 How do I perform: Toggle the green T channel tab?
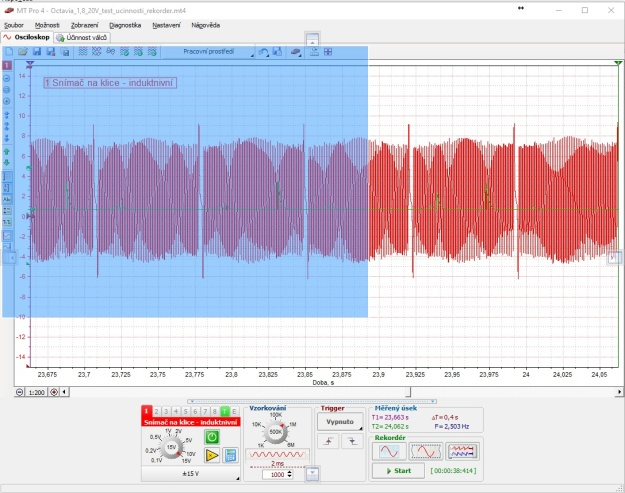(224, 411)
